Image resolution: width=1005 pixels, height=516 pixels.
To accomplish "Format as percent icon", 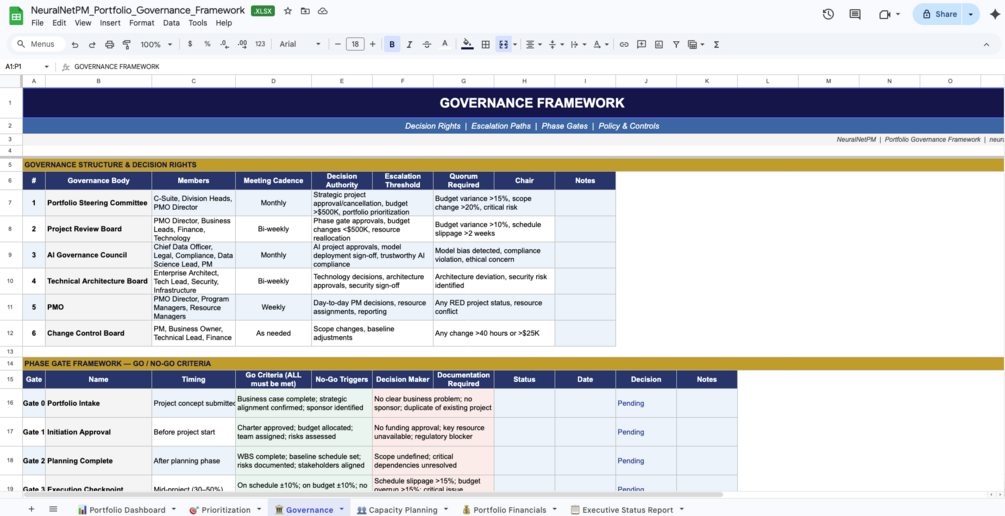I will (207, 45).
